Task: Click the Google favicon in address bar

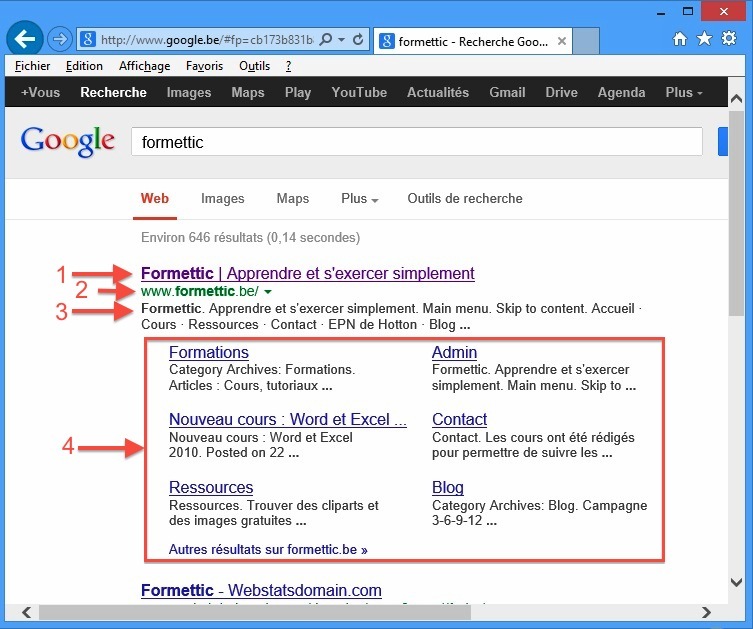Action: tap(87, 39)
